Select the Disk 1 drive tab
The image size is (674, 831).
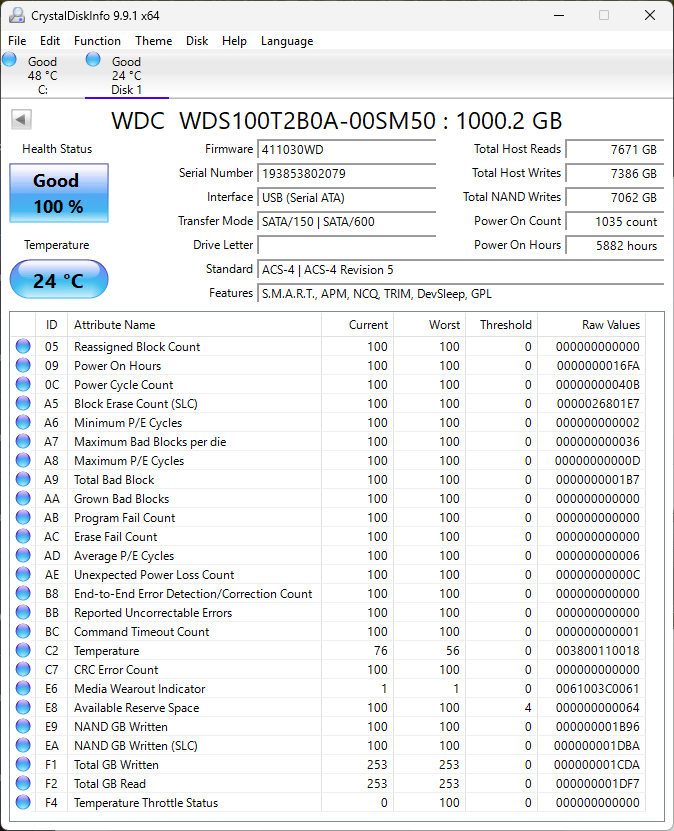[127, 75]
